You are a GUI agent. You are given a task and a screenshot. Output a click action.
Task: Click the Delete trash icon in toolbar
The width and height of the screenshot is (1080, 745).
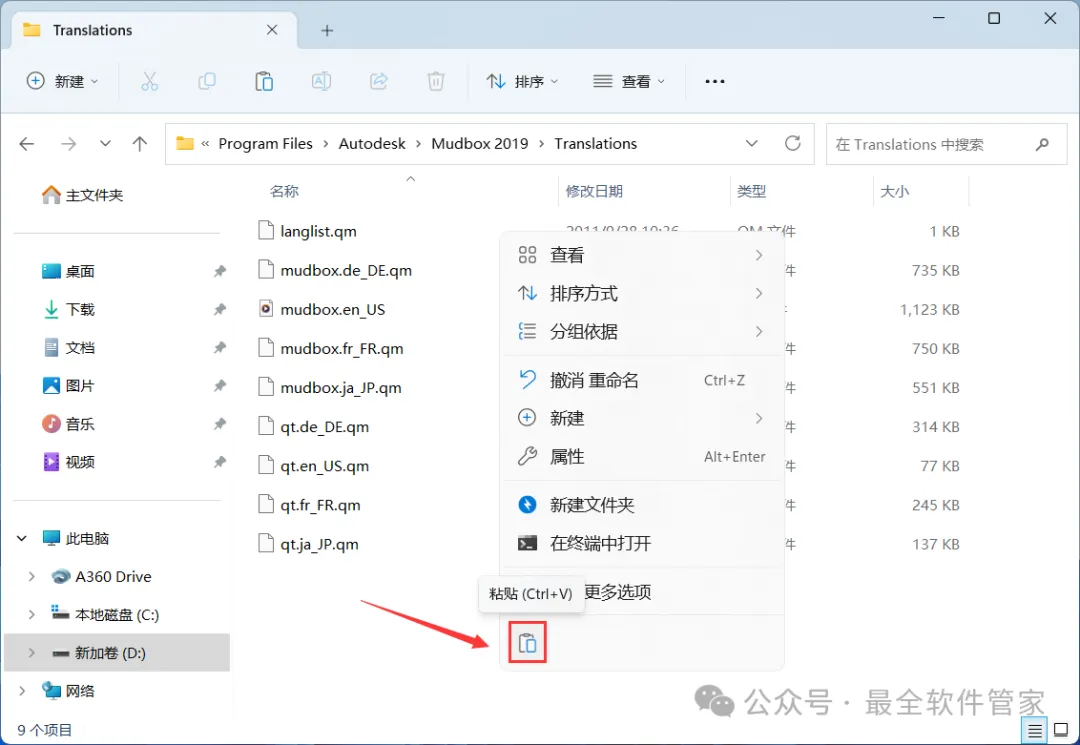coord(436,81)
